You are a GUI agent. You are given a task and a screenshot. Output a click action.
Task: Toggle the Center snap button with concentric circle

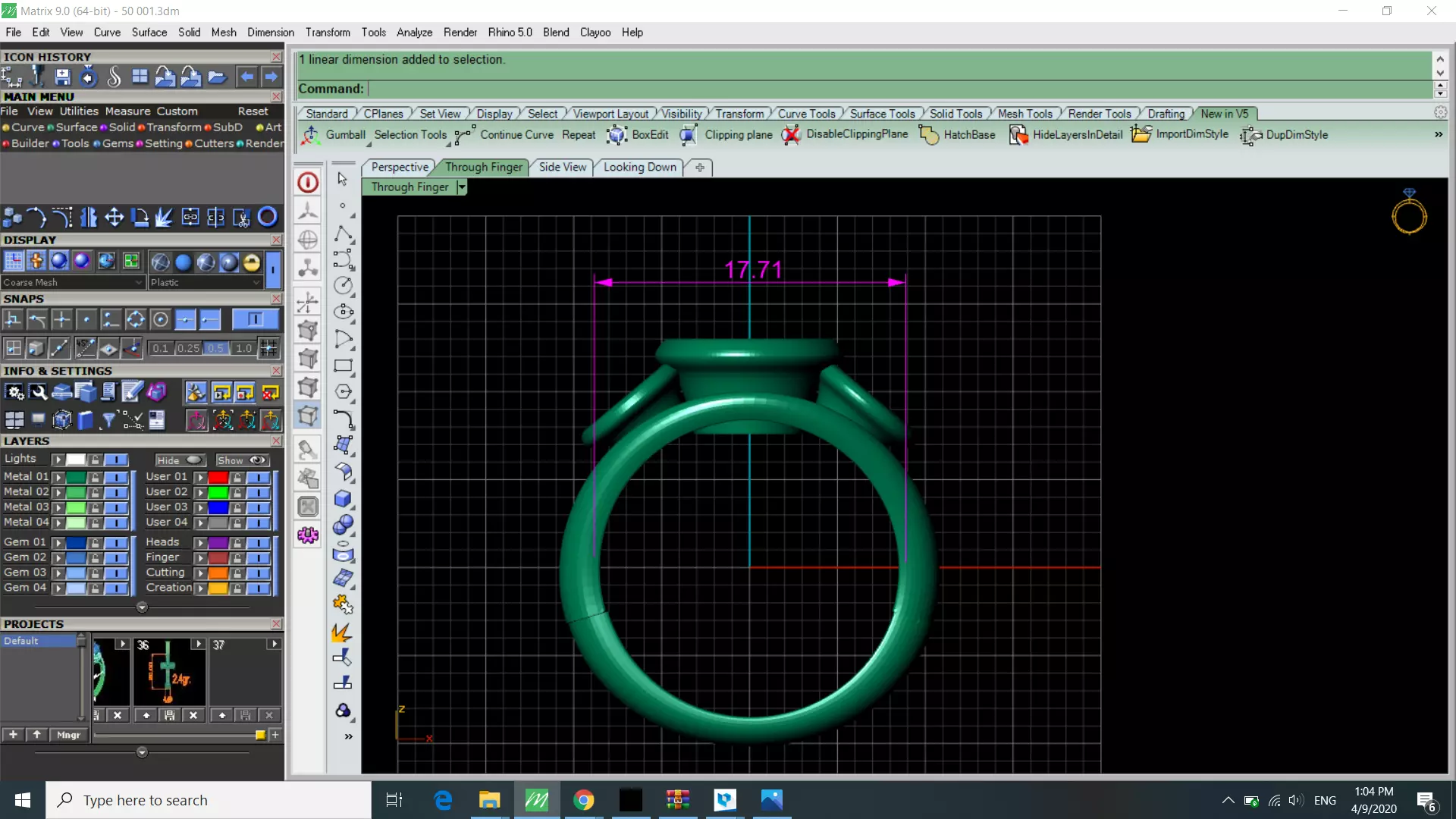(x=160, y=320)
